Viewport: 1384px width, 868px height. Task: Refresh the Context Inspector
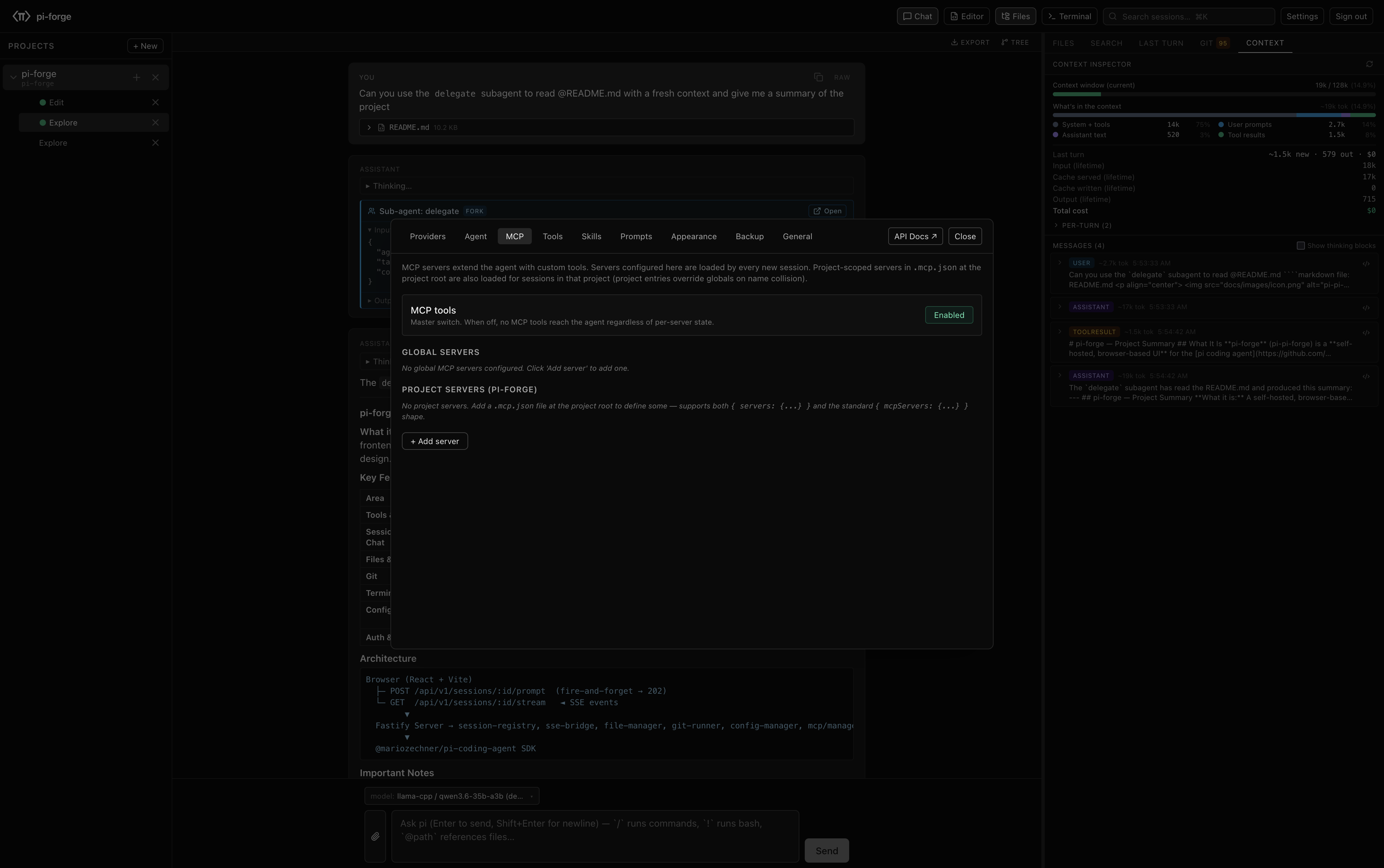click(x=1370, y=64)
